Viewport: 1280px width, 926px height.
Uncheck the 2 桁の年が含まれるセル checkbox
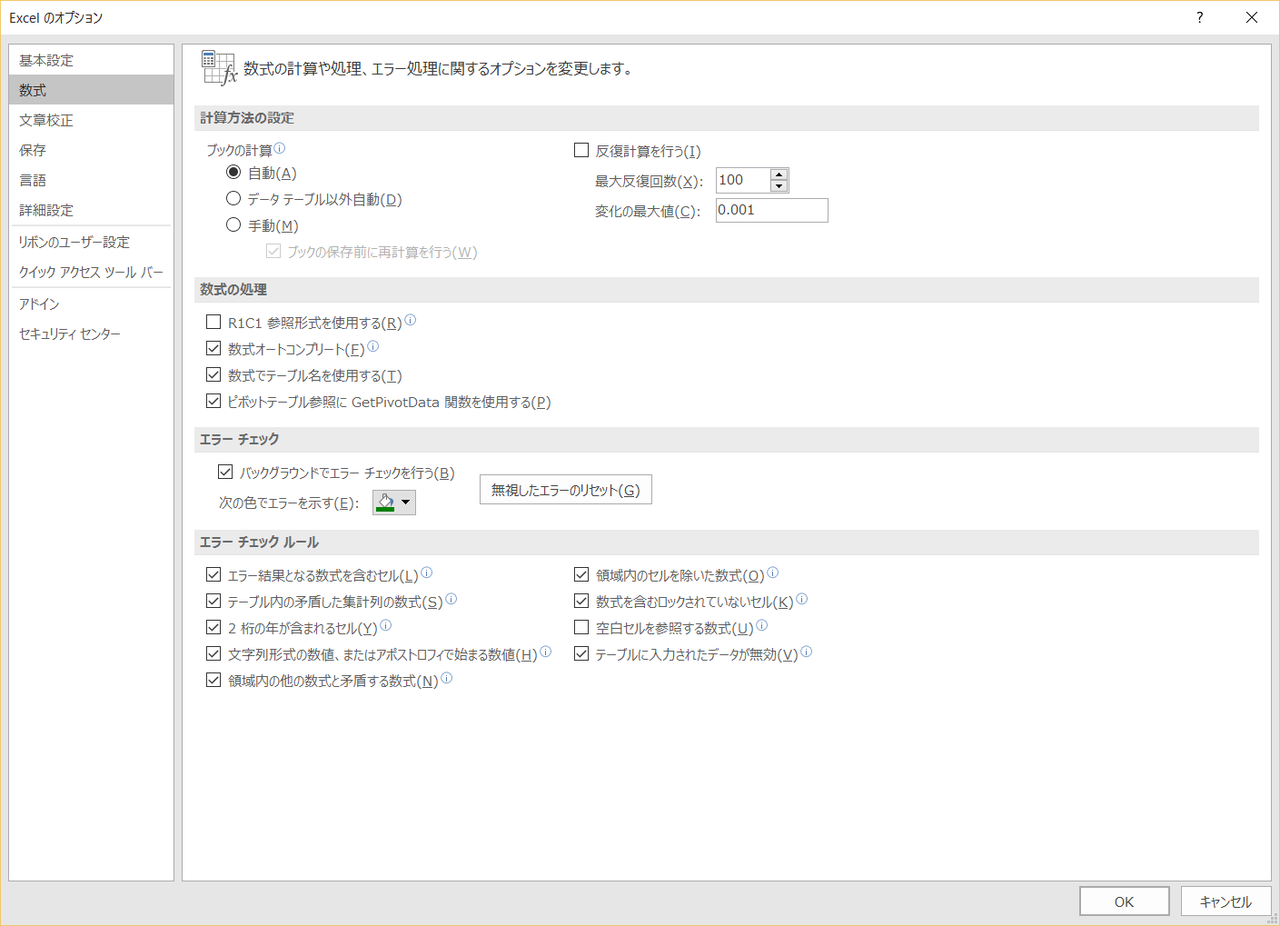[212, 628]
